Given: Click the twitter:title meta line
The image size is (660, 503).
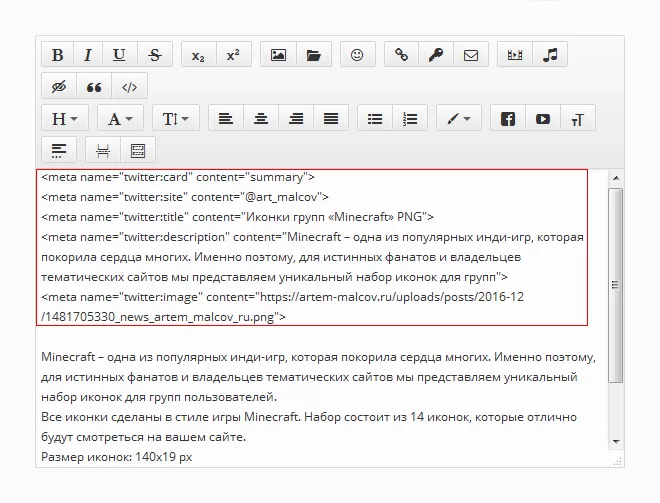Looking at the screenshot, I should coord(237,217).
